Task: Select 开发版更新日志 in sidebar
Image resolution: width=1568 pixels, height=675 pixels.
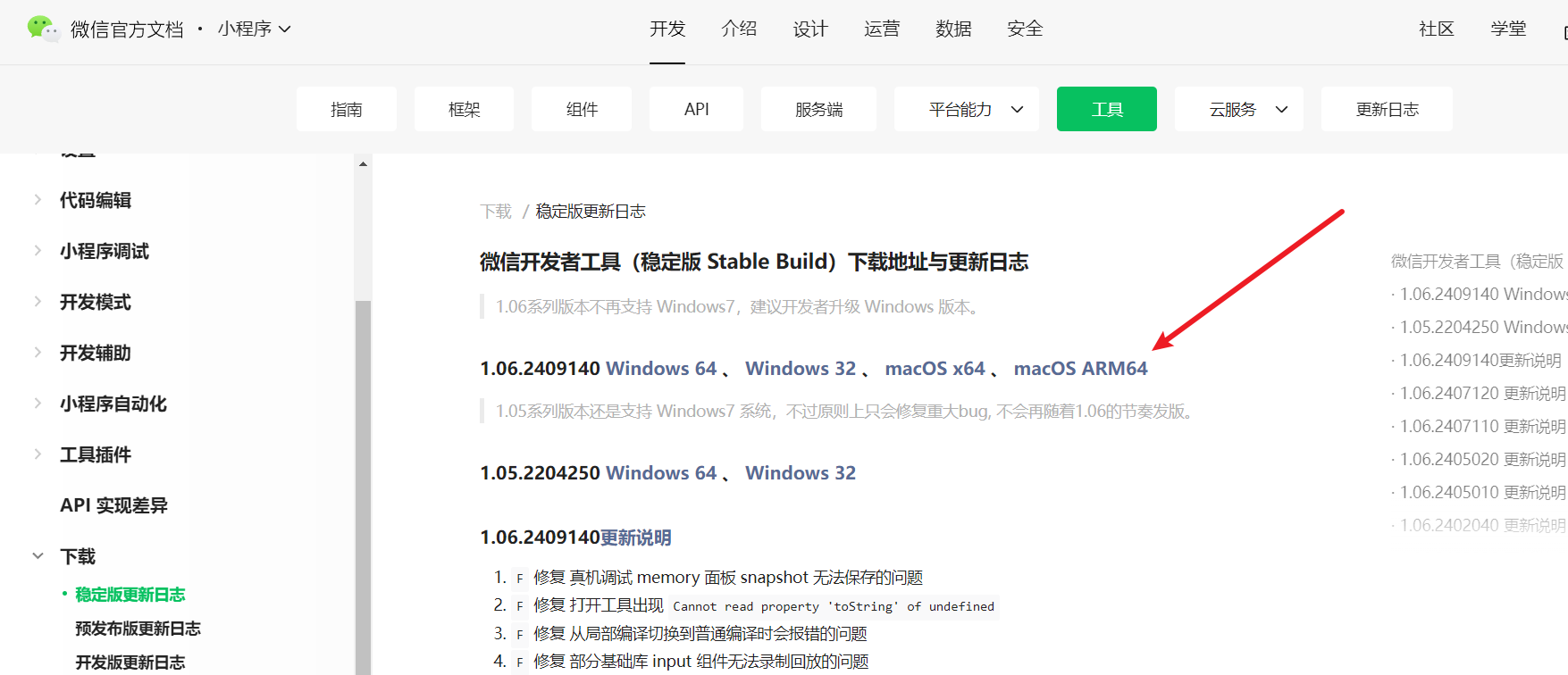Action: tap(130, 662)
